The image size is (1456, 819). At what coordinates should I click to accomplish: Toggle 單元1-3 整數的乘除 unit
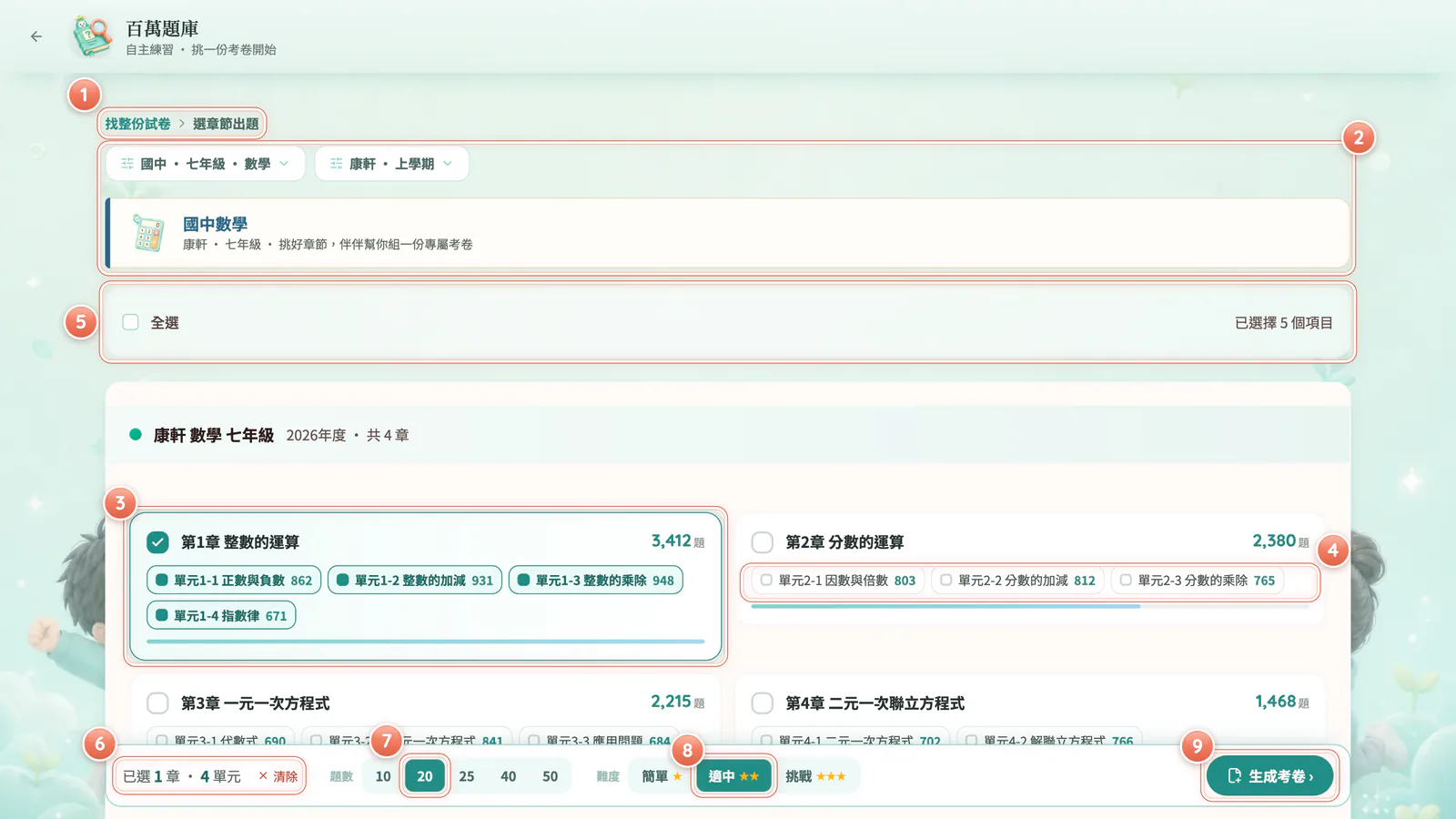(596, 581)
